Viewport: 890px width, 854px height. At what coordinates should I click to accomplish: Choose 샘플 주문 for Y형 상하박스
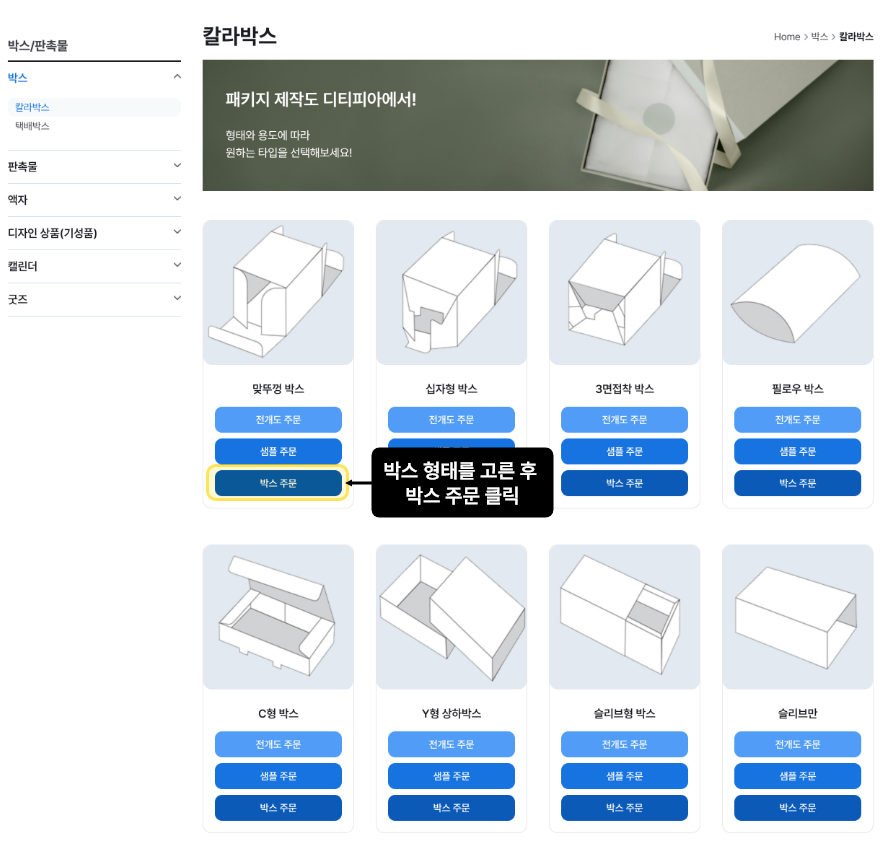pos(451,776)
